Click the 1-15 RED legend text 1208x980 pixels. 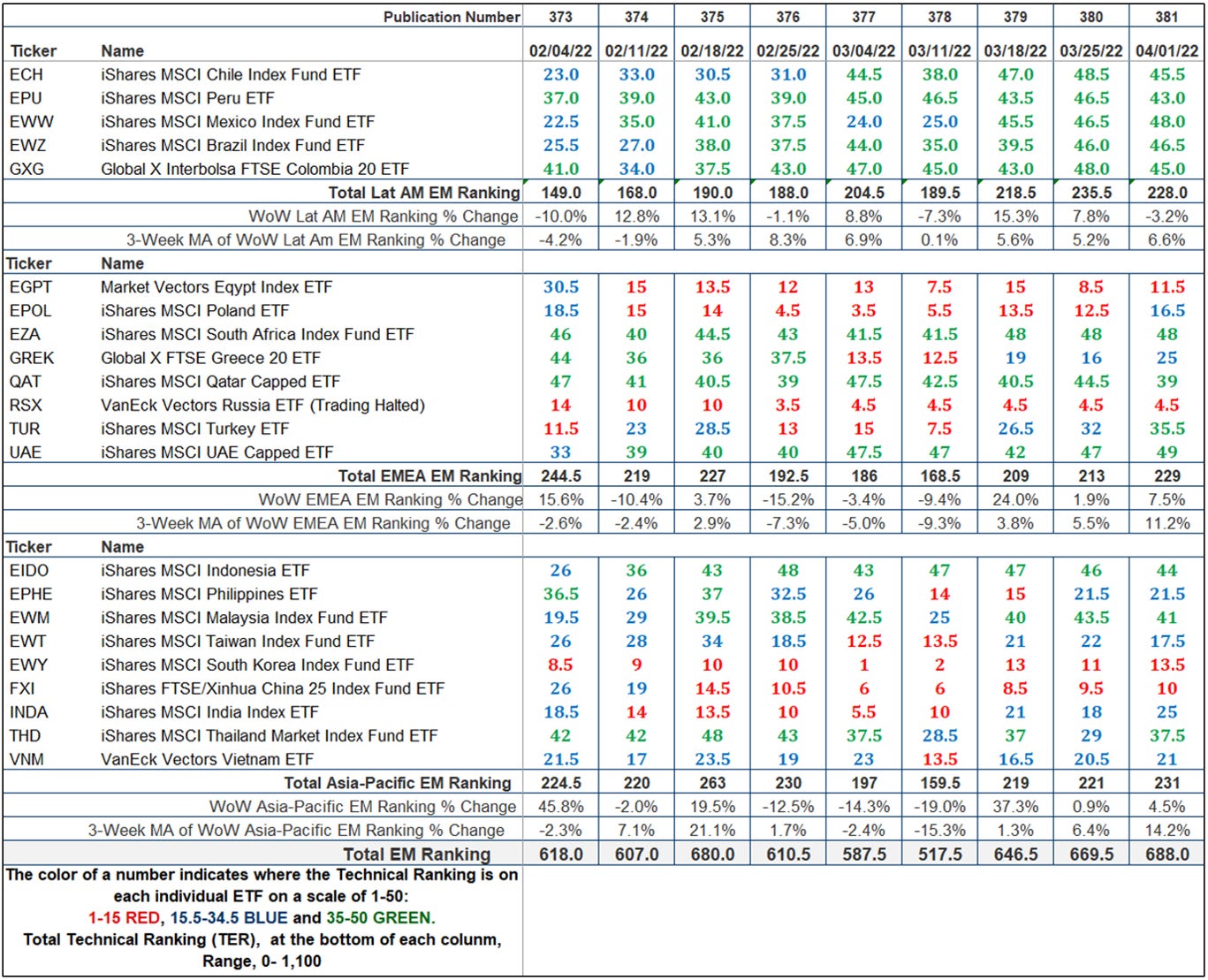(124, 918)
